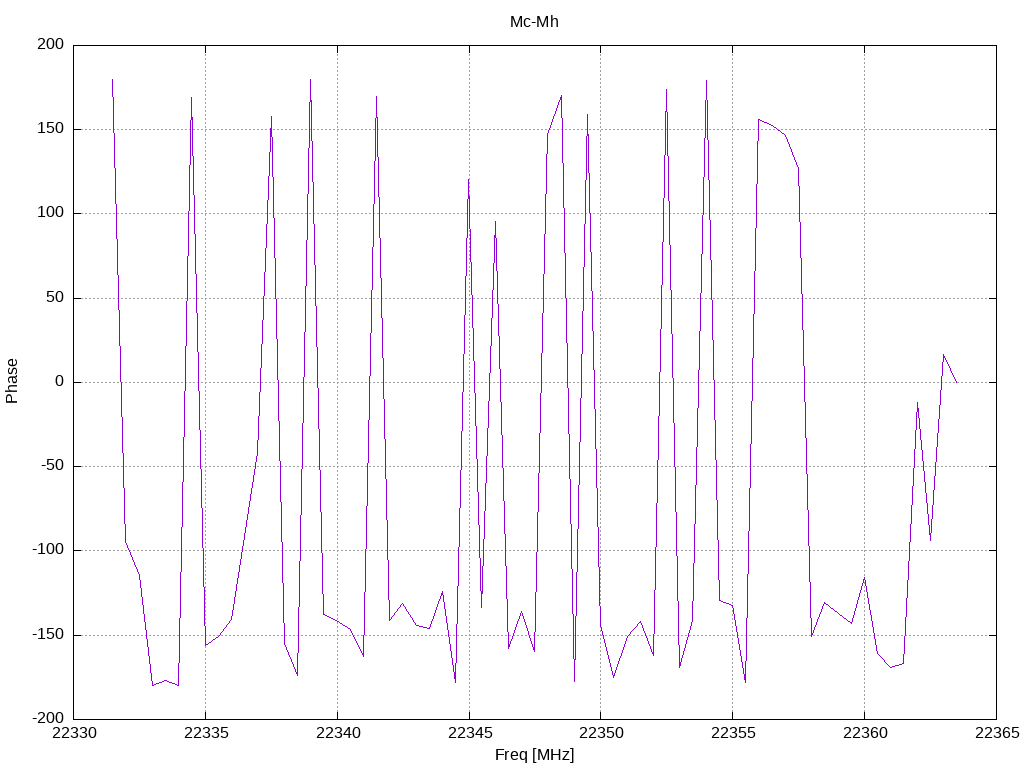The width and height of the screenshot is (1024, 768).
Task: Click the x-axis tick label 22365
Action: (x=997, y=733)
